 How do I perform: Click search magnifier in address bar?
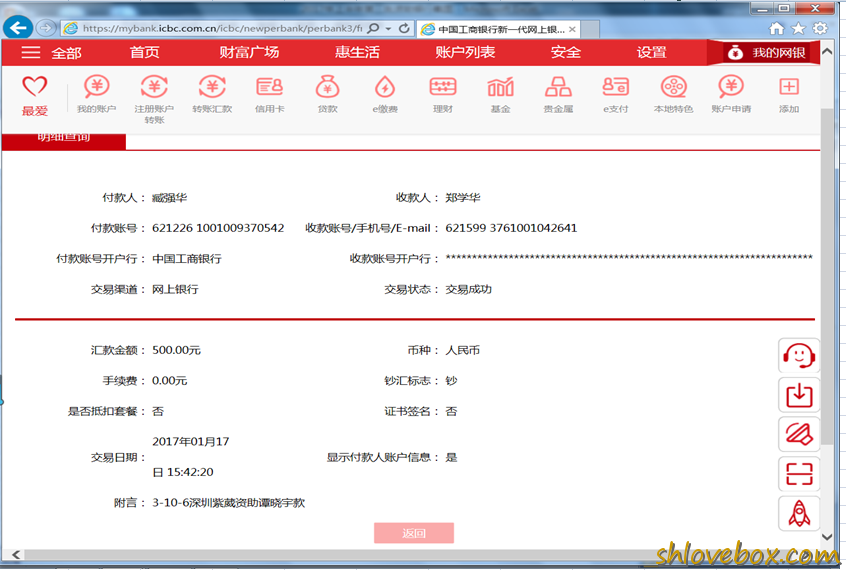pyautogui.click(x=373, y=28)
